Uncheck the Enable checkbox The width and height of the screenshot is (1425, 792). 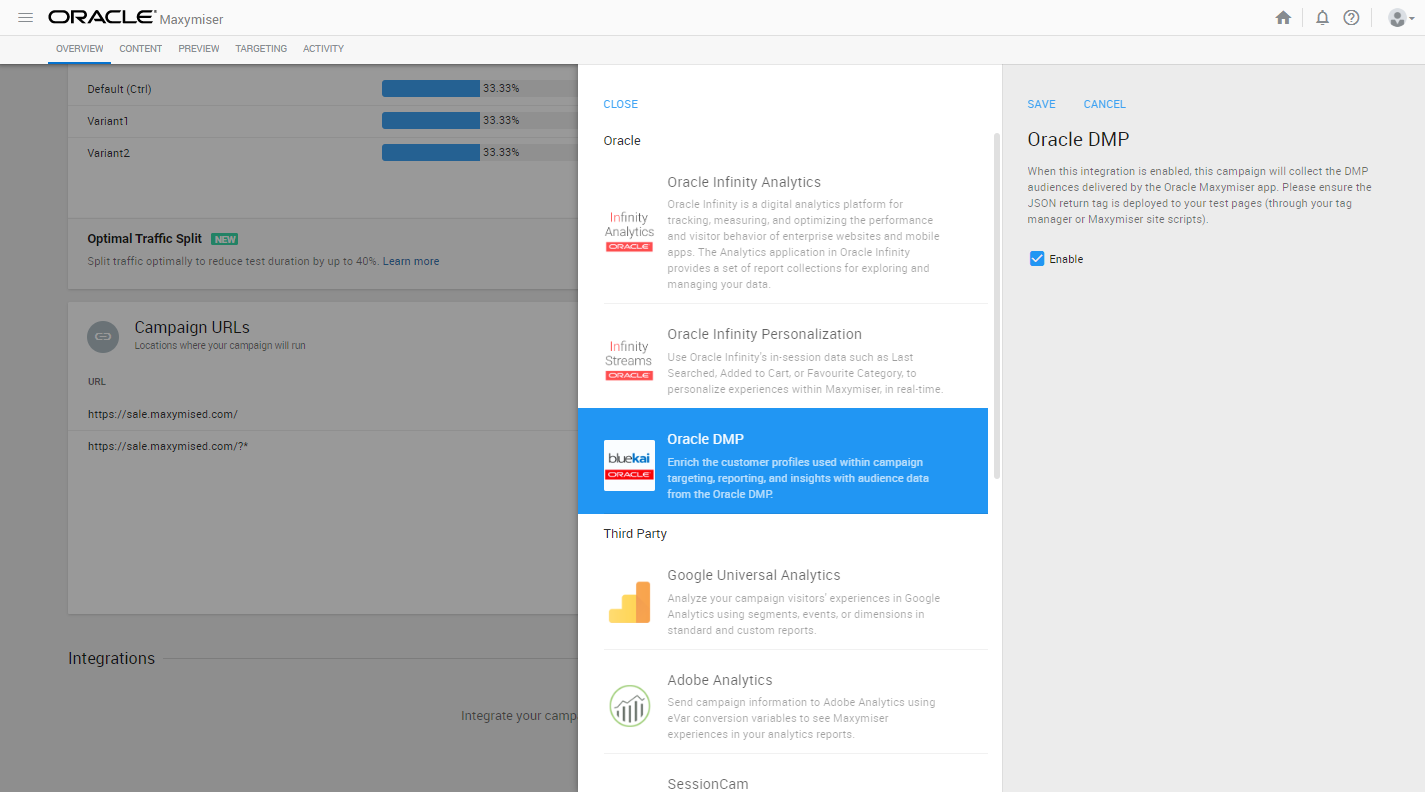(1036, 259)
